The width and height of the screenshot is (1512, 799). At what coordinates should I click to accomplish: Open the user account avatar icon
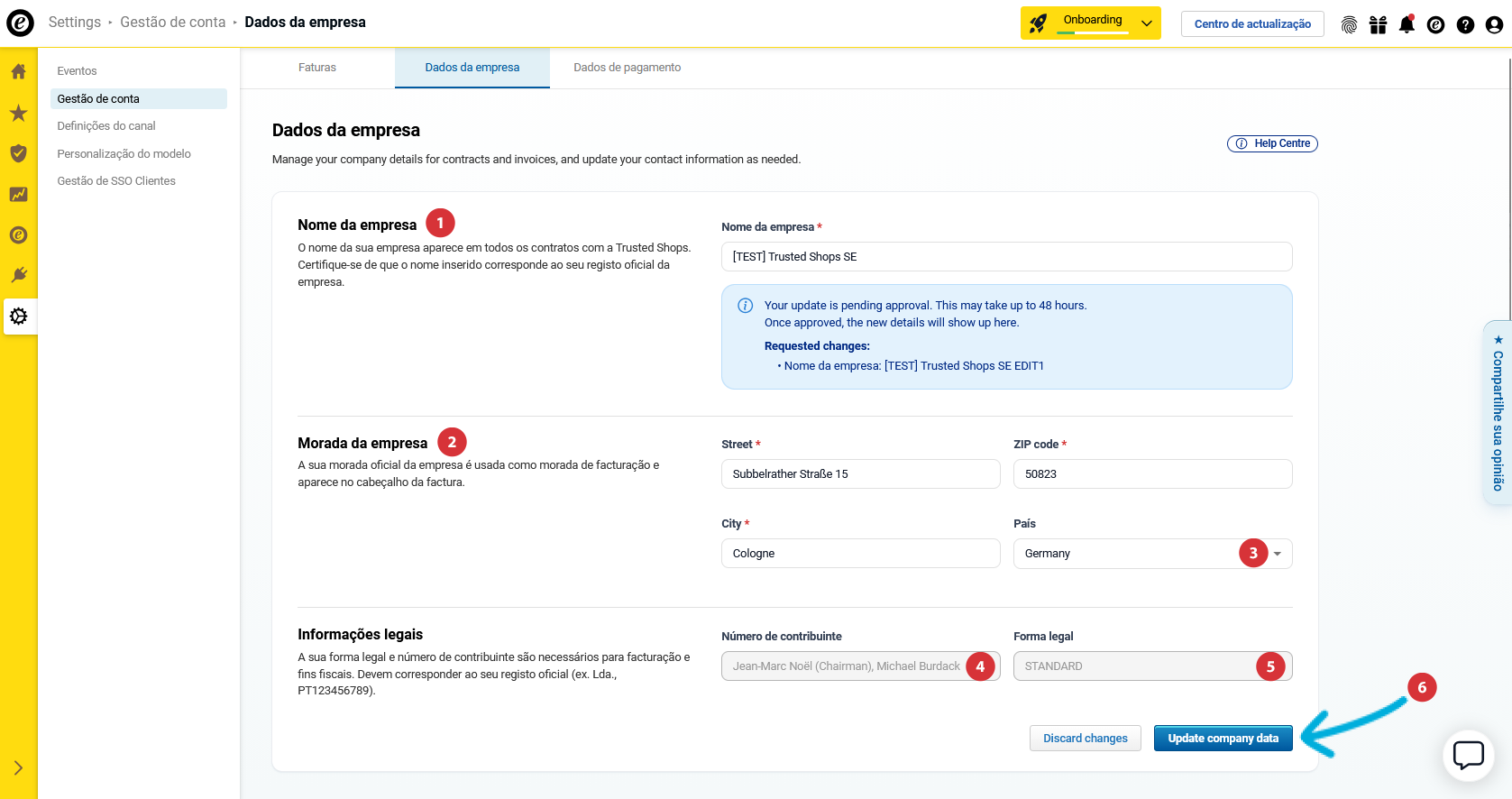point(1494,24)
